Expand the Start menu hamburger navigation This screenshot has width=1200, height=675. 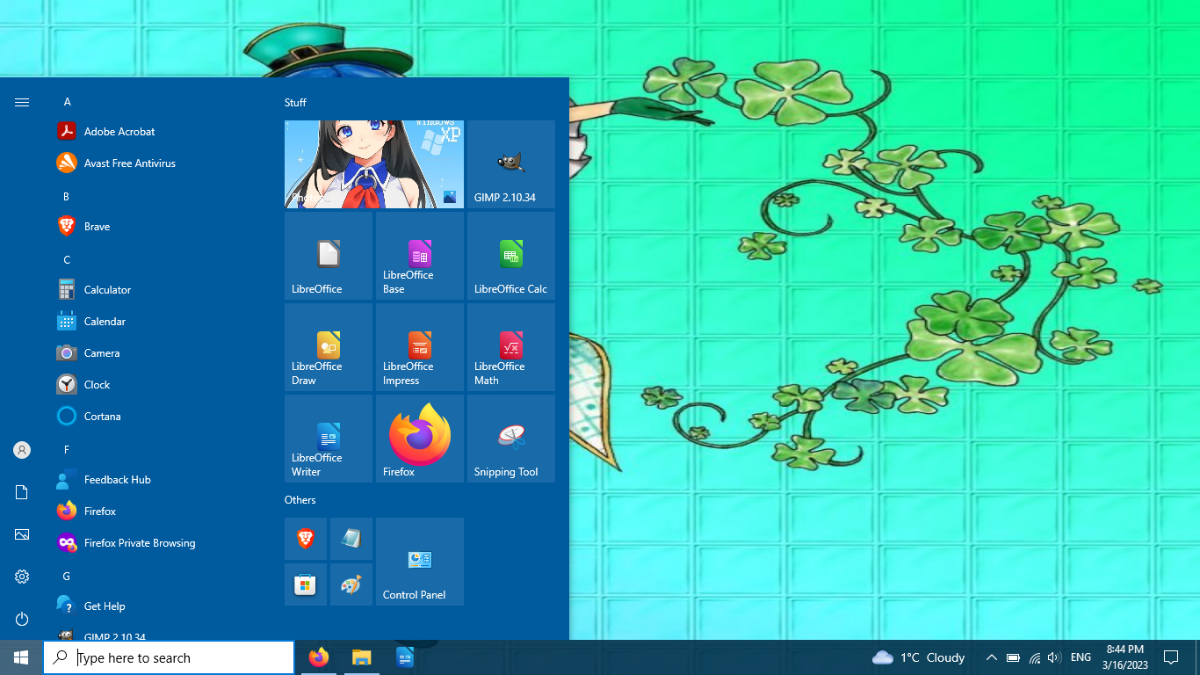(x=22, y=102)
